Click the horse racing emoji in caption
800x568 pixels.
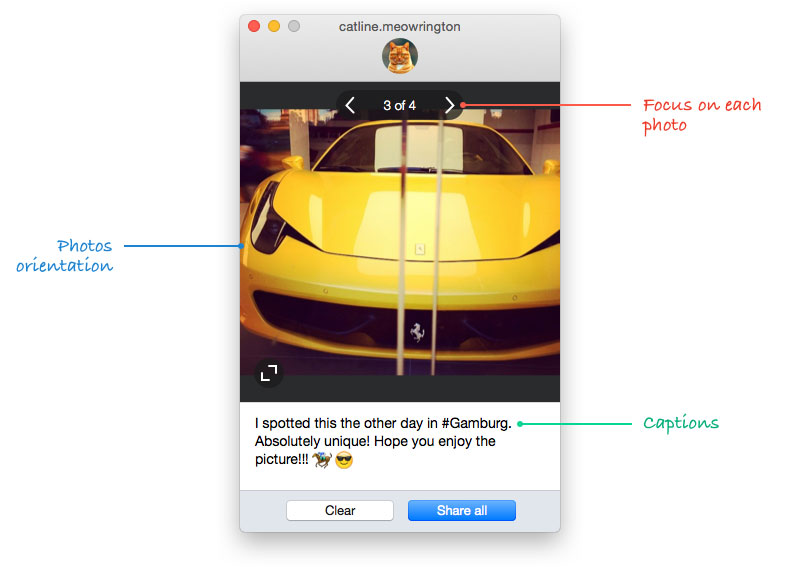coord(322,460)
